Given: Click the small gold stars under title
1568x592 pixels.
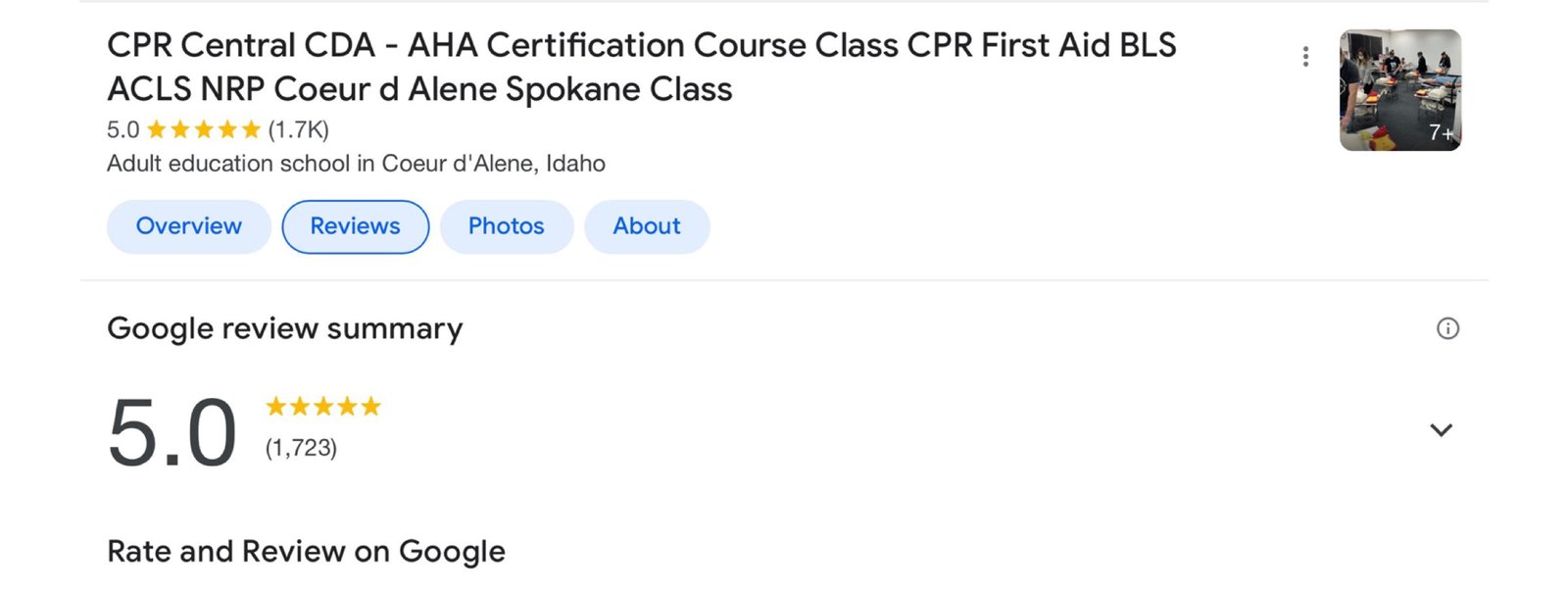Looking at the screenshot, I should click(x=204, y=129).
